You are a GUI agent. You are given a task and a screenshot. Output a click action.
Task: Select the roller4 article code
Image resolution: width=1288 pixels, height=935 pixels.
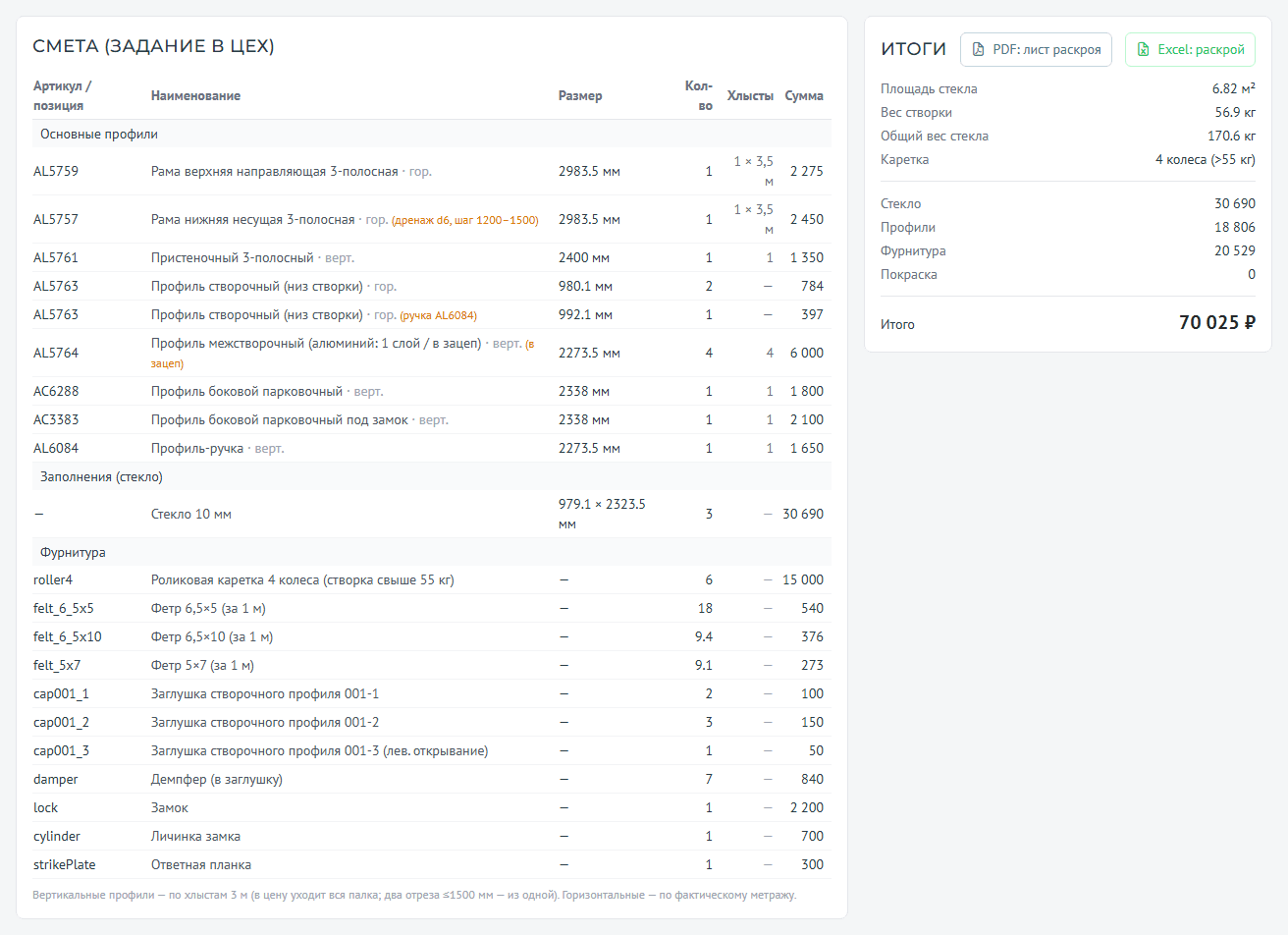(x=53, y=579)
